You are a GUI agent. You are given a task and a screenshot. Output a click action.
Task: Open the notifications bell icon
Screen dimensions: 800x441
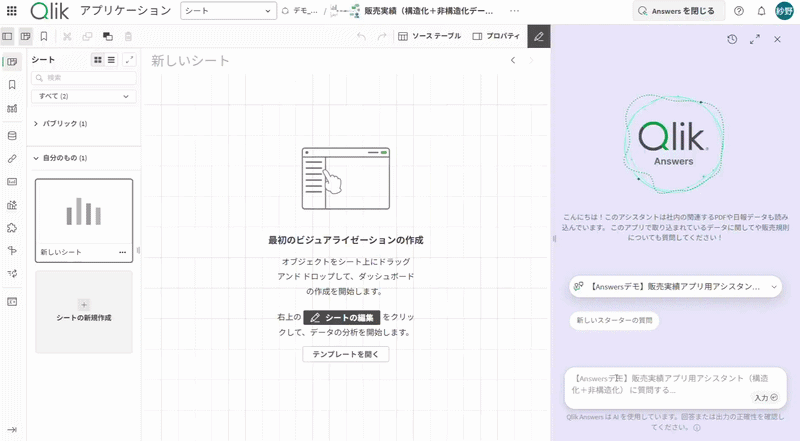(x=761, y=11)
